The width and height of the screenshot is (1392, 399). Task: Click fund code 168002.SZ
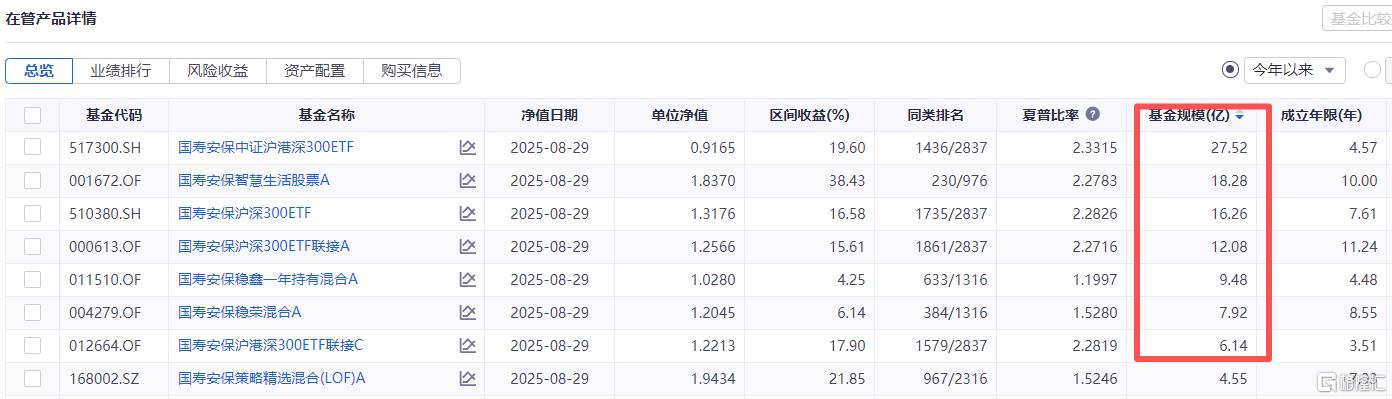point(105,379)
